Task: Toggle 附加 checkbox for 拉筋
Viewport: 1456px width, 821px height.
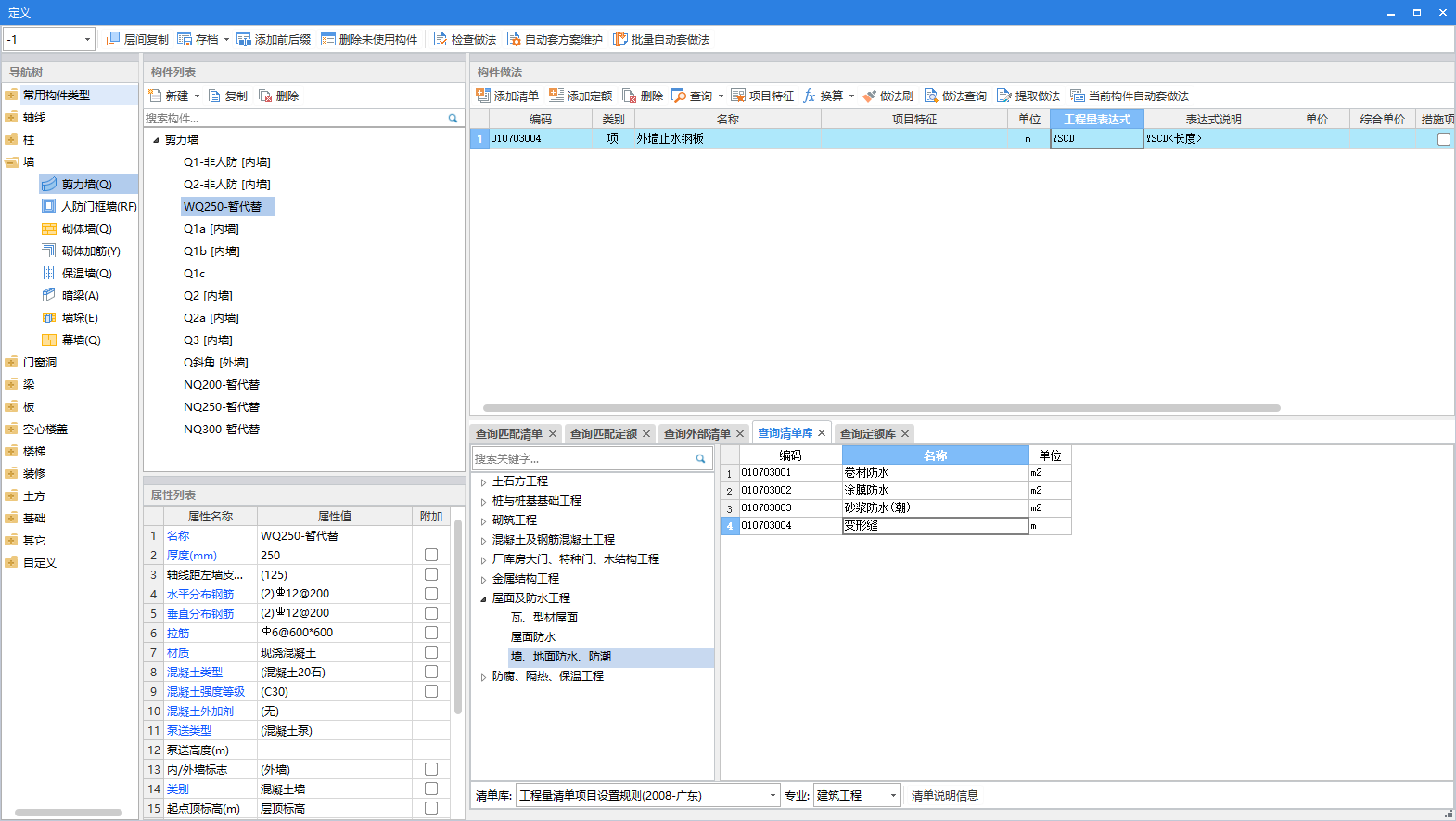Action: pos(431,633)
